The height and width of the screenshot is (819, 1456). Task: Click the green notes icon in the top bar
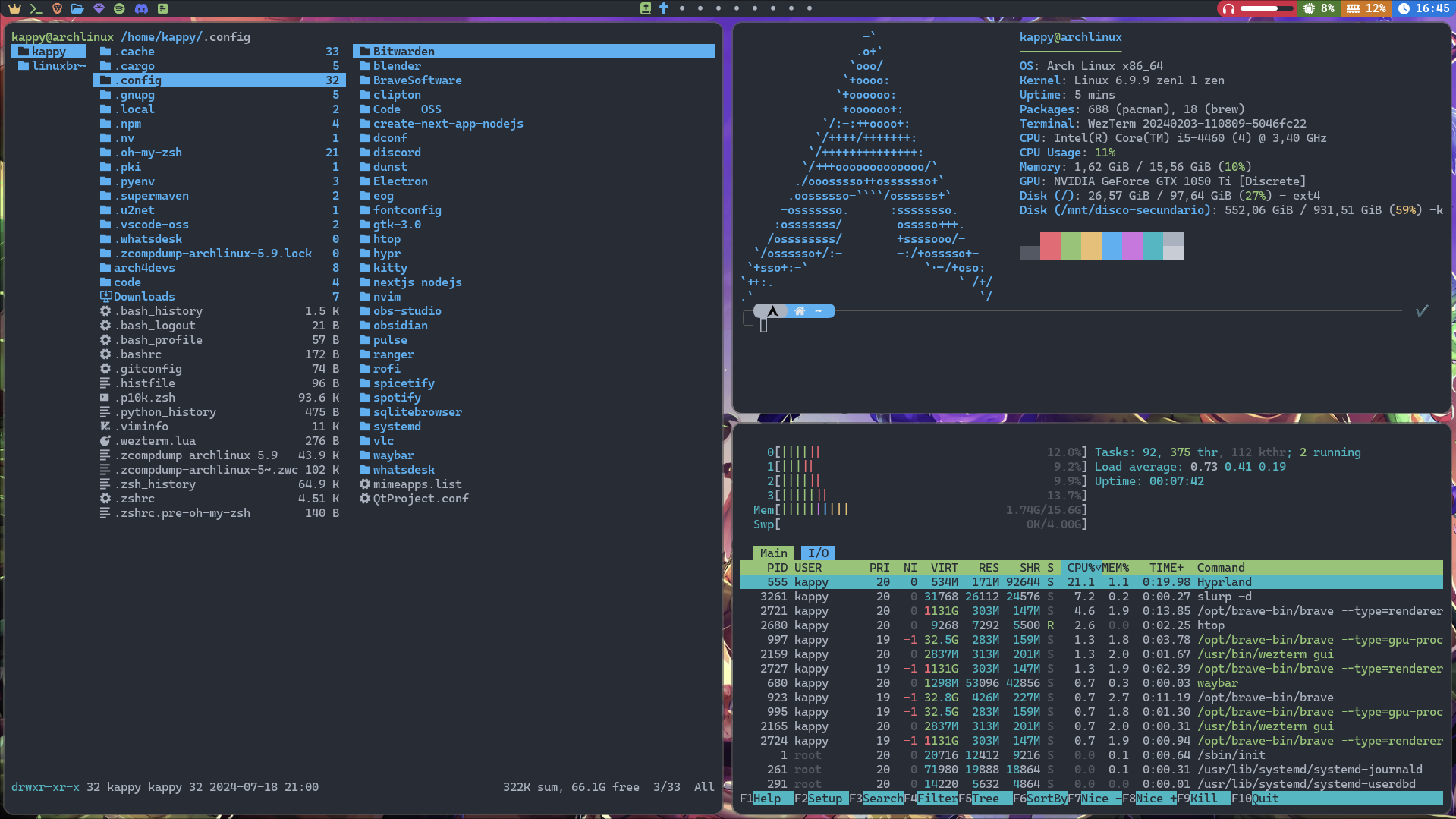pos(162,8)
